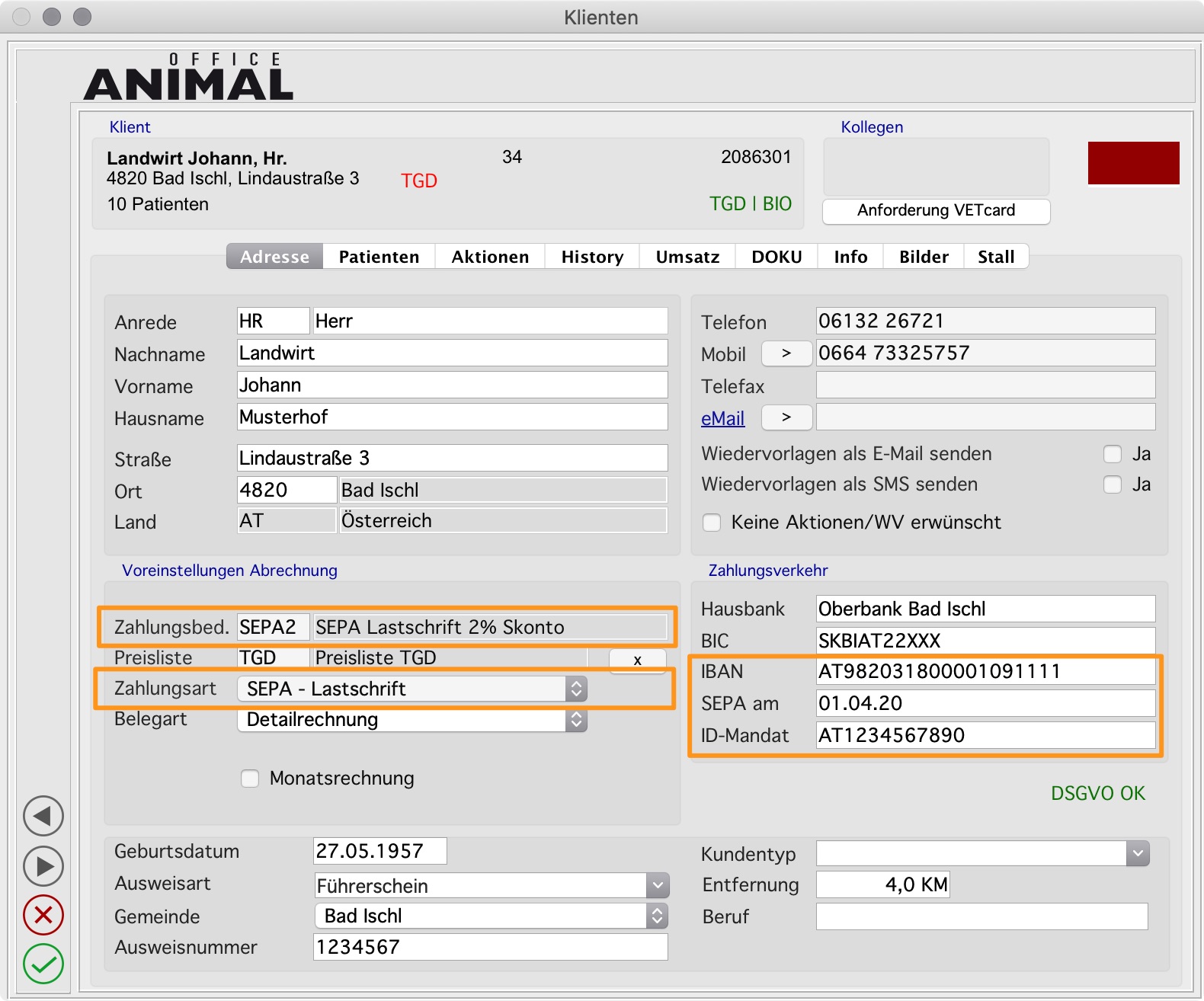Image resolution: width=1204 pixels, height=1001 pixels.
Task: Toggle the Monatsrechnung checkbox
Action: 250,779
